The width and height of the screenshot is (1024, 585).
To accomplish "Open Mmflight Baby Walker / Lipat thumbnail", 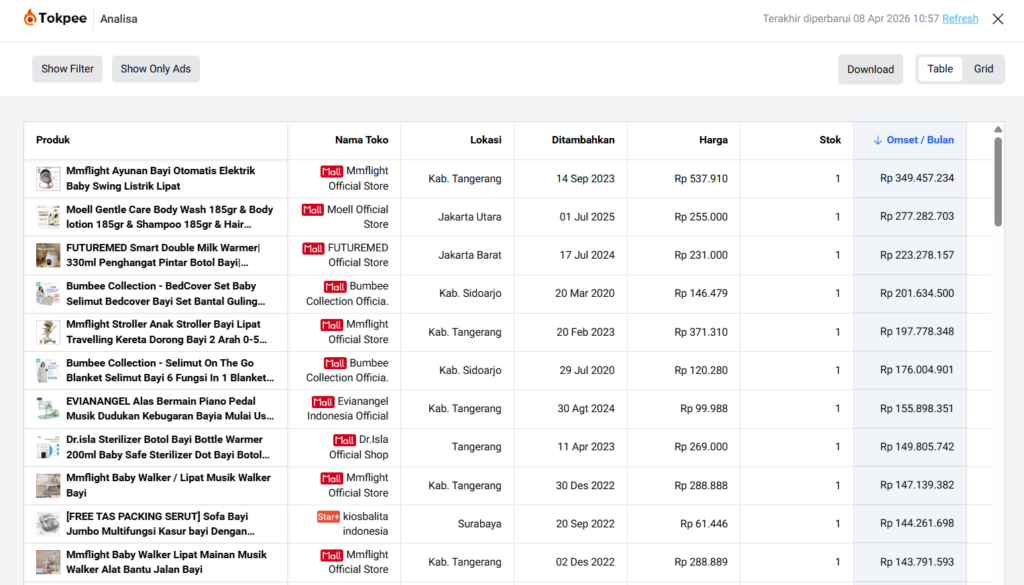I will 48,485.
